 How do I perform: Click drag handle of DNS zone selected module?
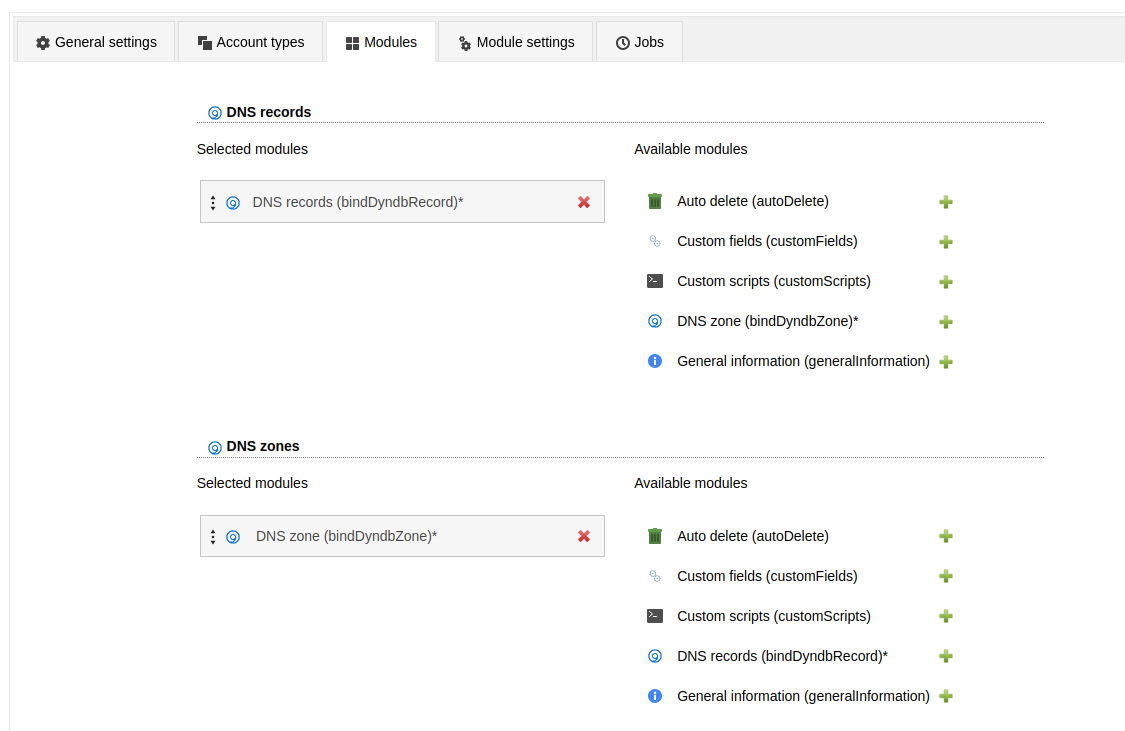[x=213, y=537]
